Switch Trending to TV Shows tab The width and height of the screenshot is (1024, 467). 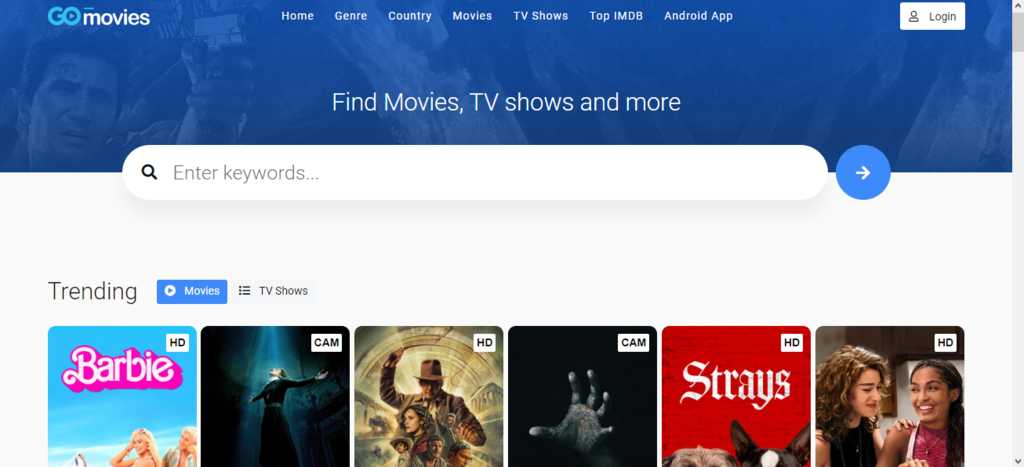273,291
